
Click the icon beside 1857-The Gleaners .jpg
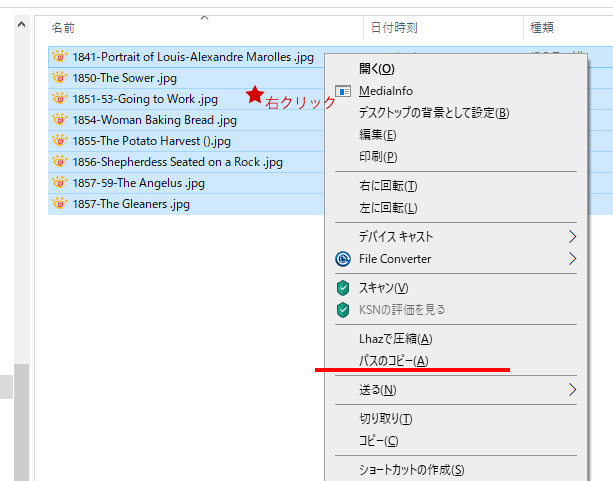tap(59, 204)
